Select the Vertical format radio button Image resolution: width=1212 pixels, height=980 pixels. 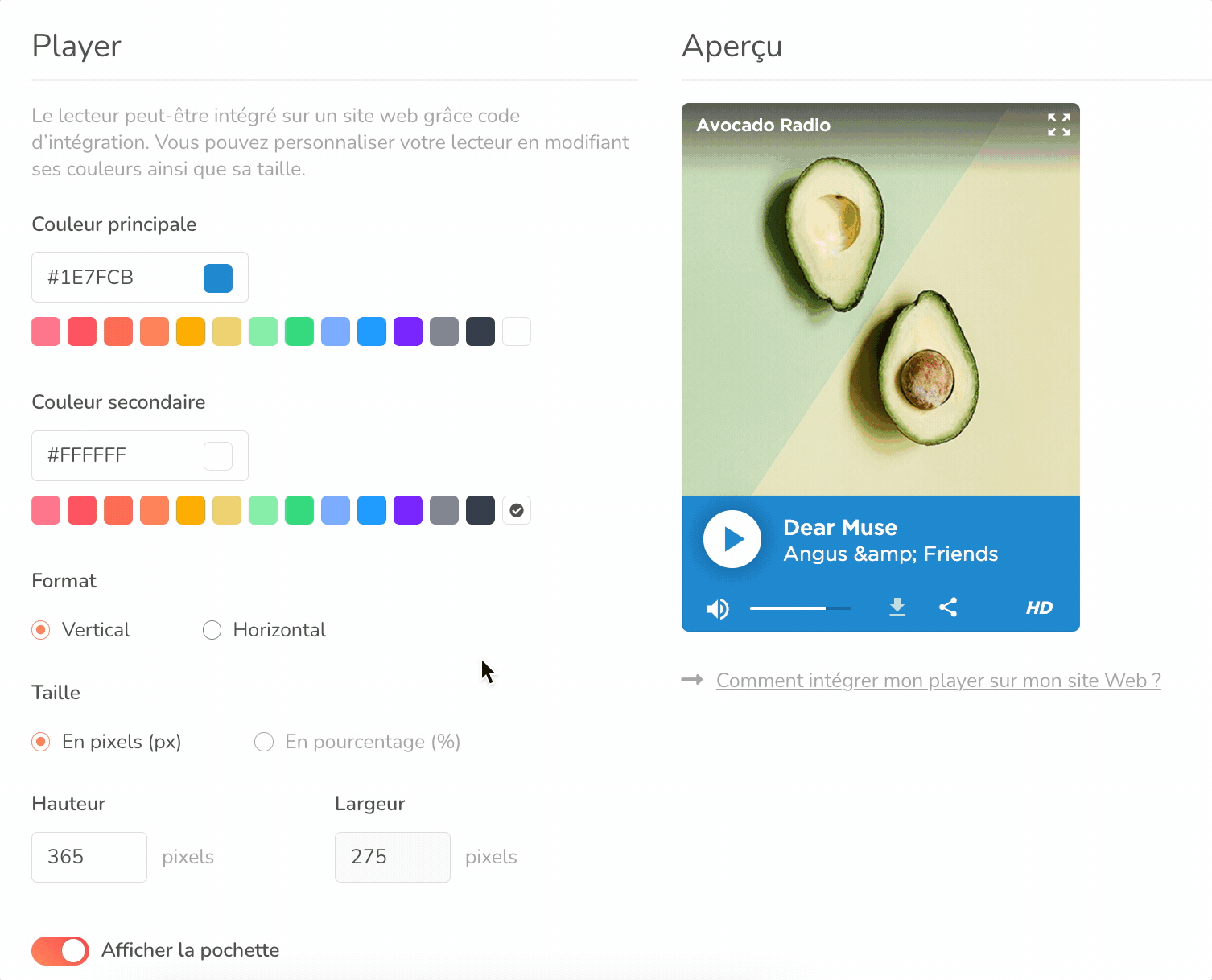tap(41, 630)
